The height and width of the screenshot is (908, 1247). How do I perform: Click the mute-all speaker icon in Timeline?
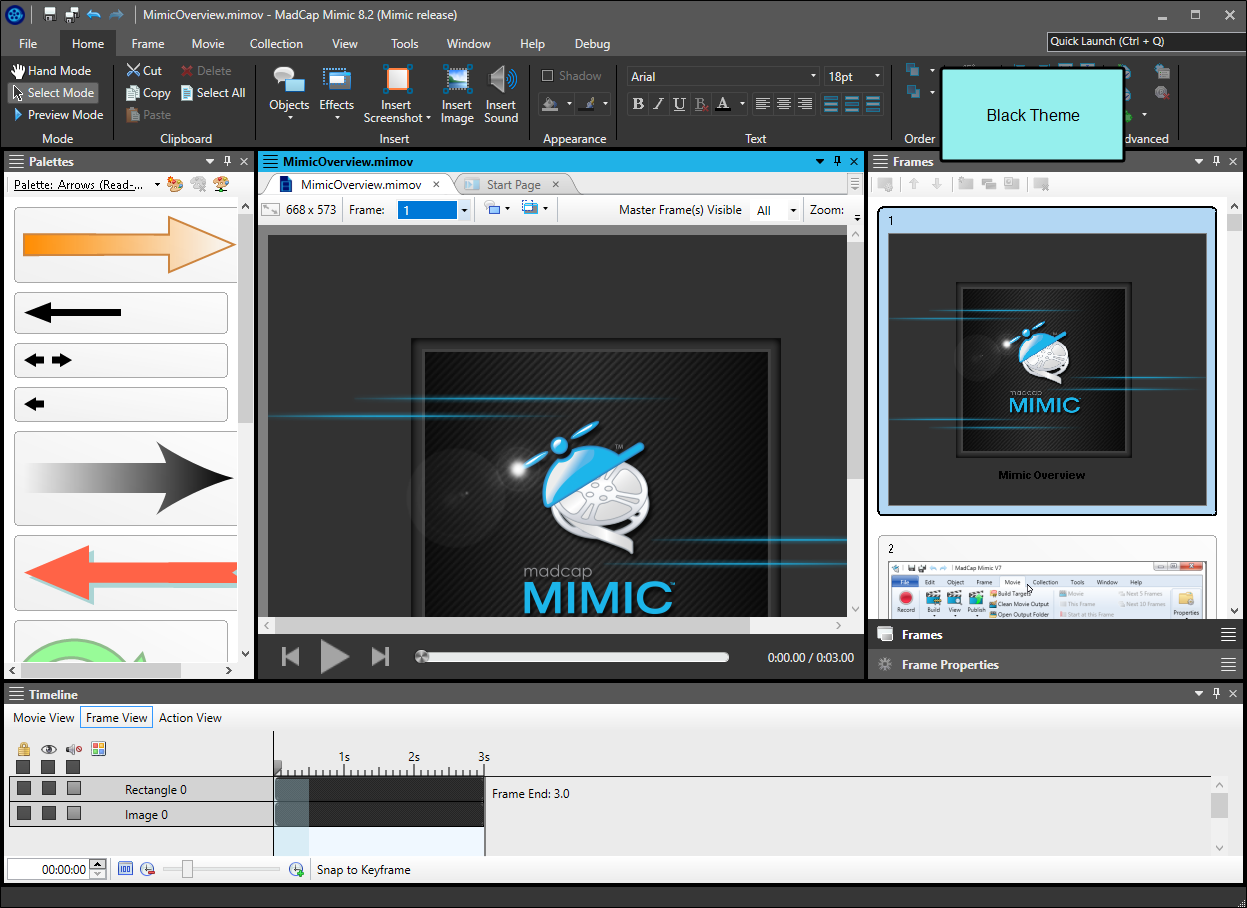coord(74,749)
